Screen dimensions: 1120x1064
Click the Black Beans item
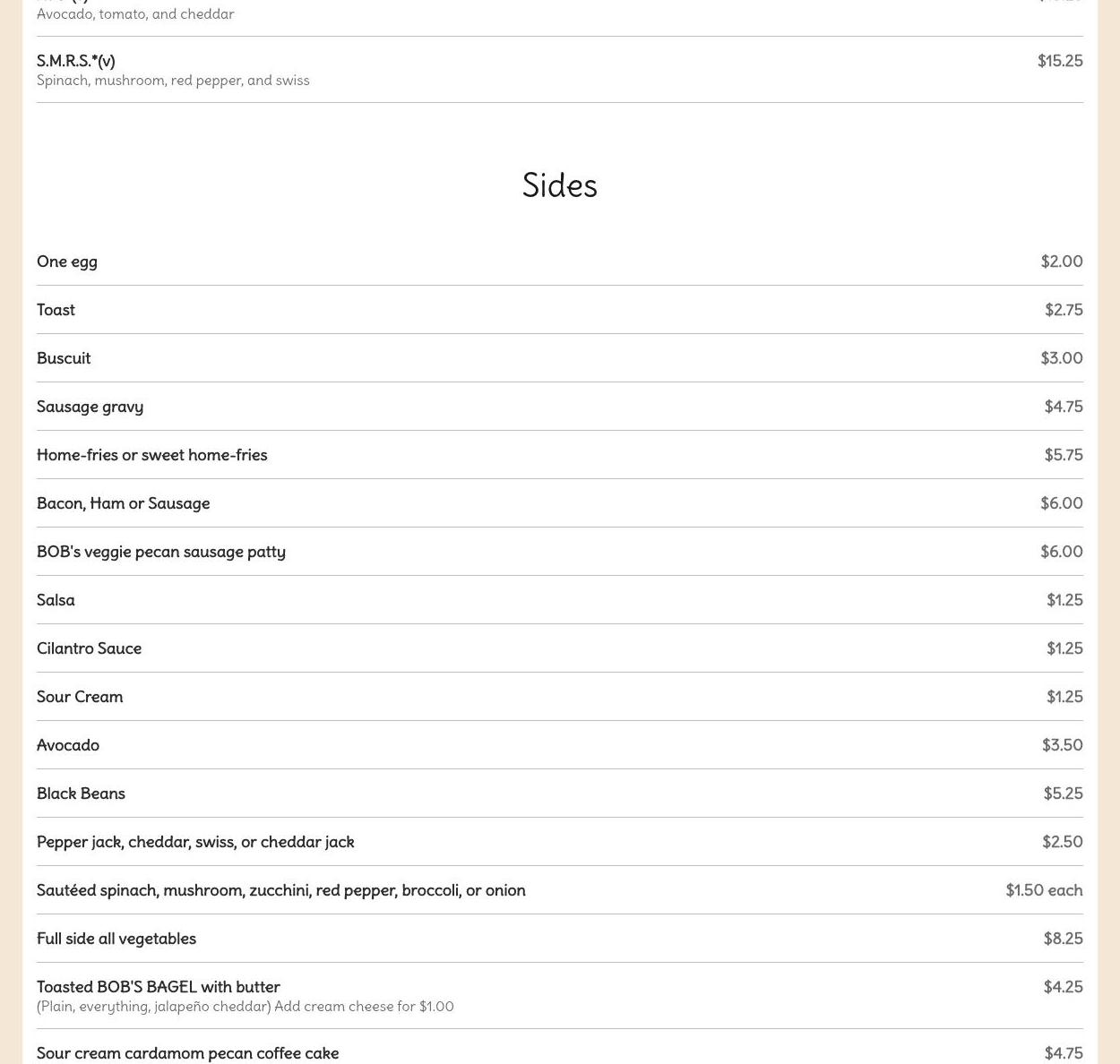click(560, 794)
